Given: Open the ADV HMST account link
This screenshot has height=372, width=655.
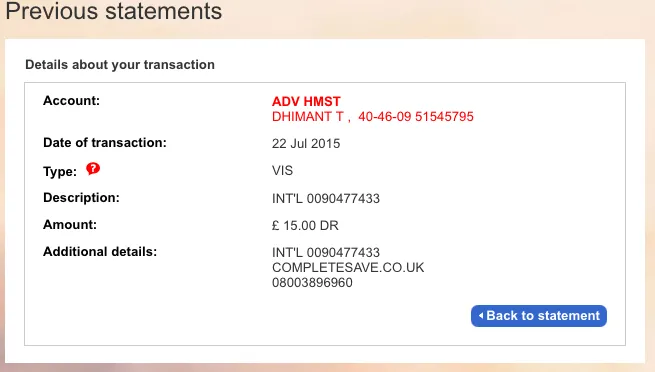Looking at the screenshot, I should pyautogui.click(x=306, y=101).
